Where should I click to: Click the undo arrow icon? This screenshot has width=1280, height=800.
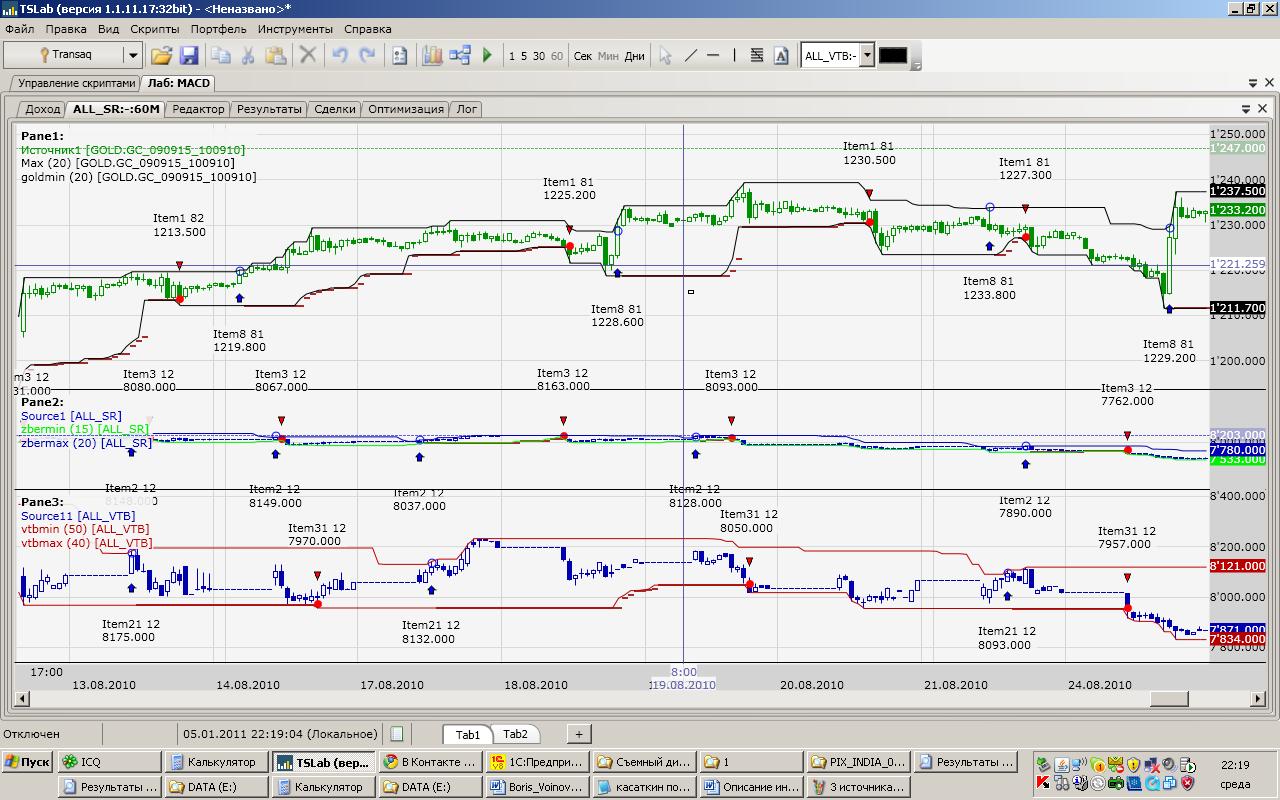click(x=340, y=56)
